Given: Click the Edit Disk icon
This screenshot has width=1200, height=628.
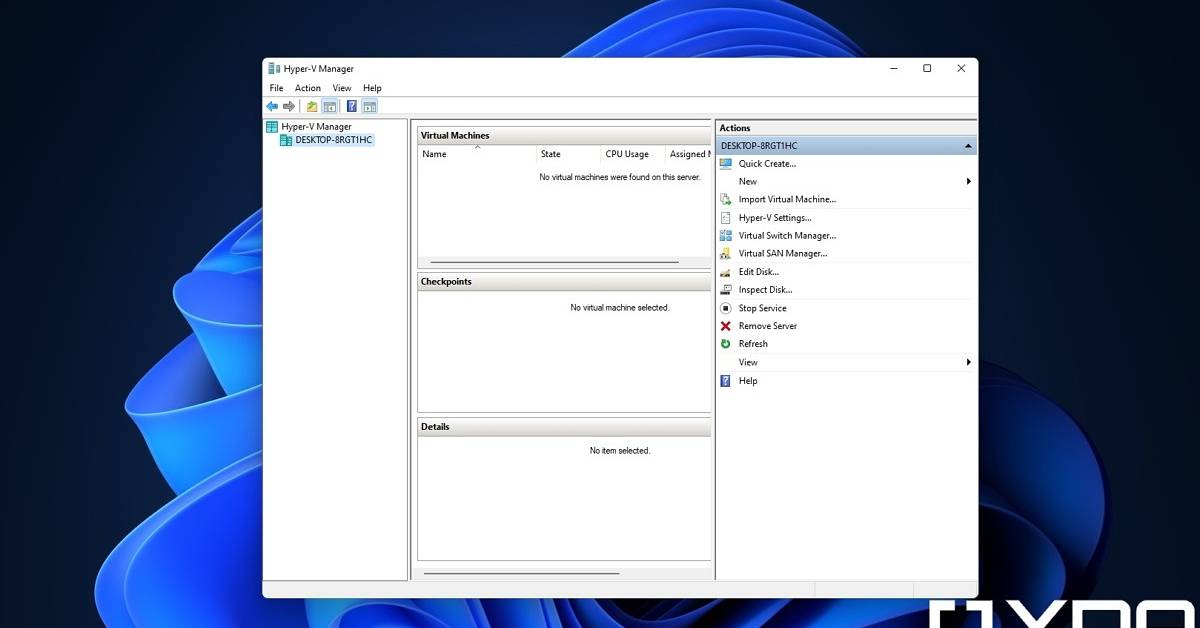Looking at the screenshot, I should 726,272.
